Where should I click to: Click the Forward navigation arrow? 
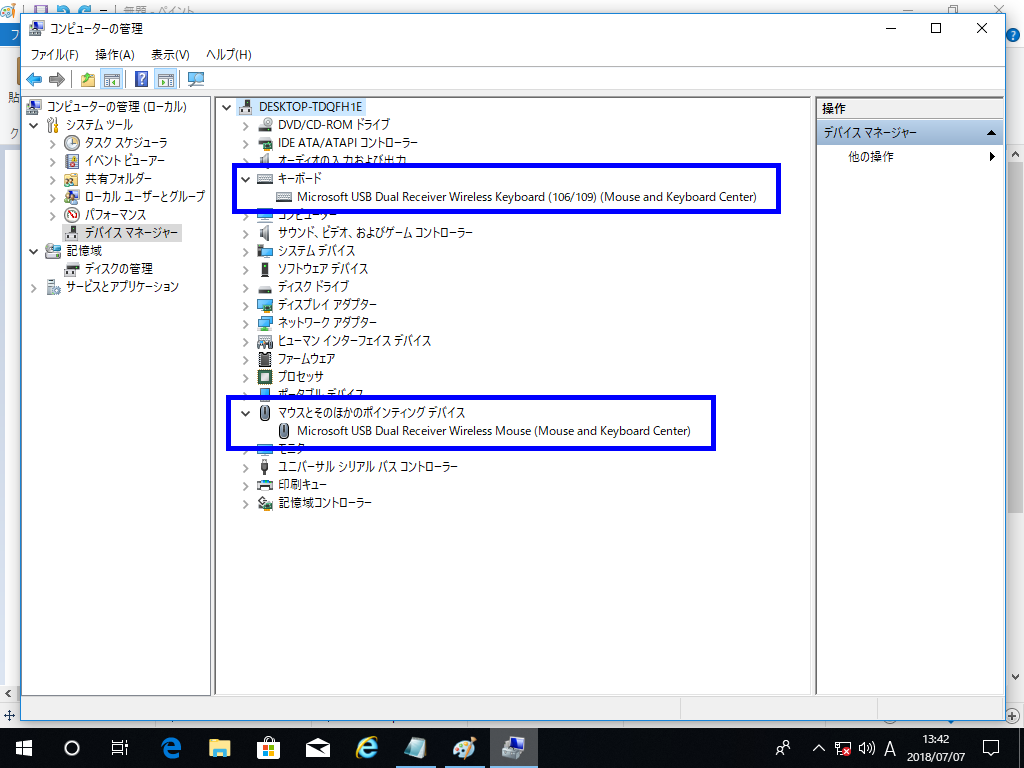point(57,79)
